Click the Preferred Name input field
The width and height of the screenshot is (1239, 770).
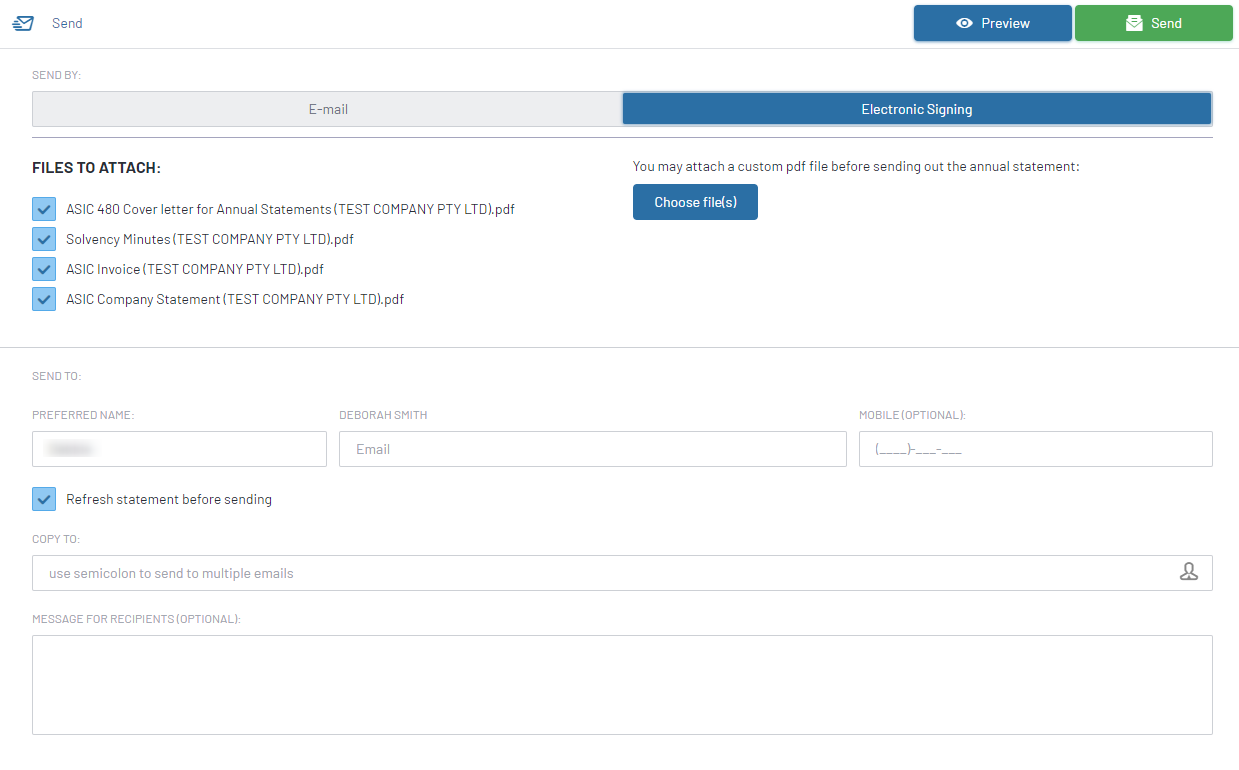coord(178,448)
